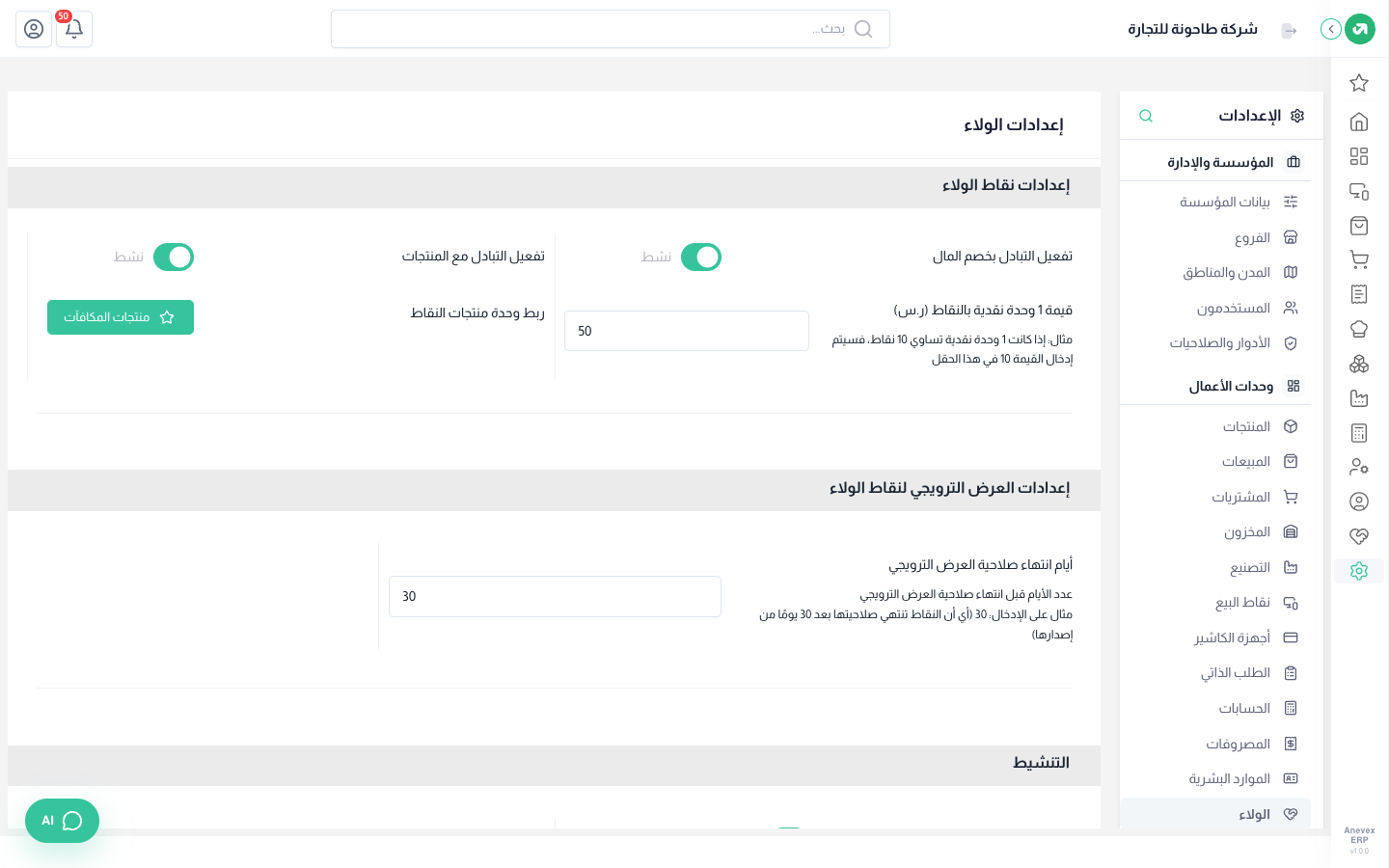The image size is (1389, 868).
Task: Open أجهزة الكاشير in the settings menu
Action: [x=1215, y=637]
